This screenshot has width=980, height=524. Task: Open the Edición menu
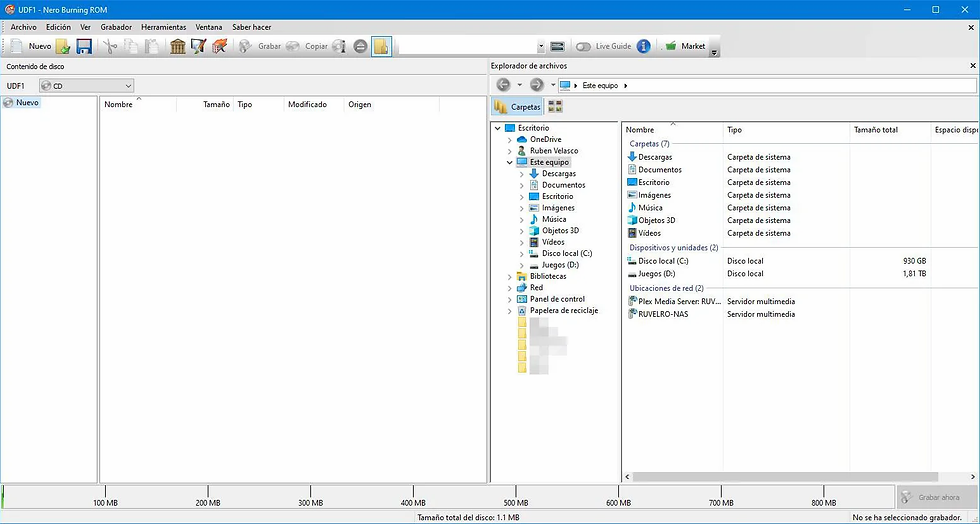(58, 27)
